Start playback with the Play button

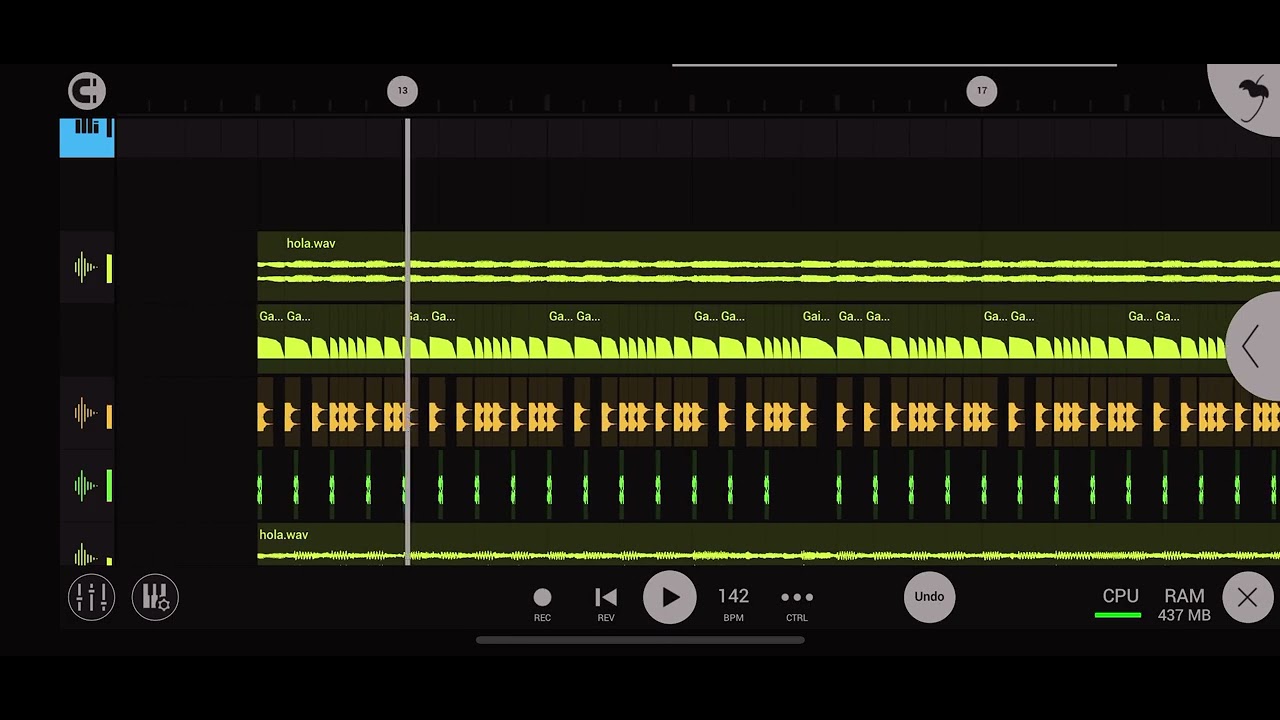click(x=669, y=598)
